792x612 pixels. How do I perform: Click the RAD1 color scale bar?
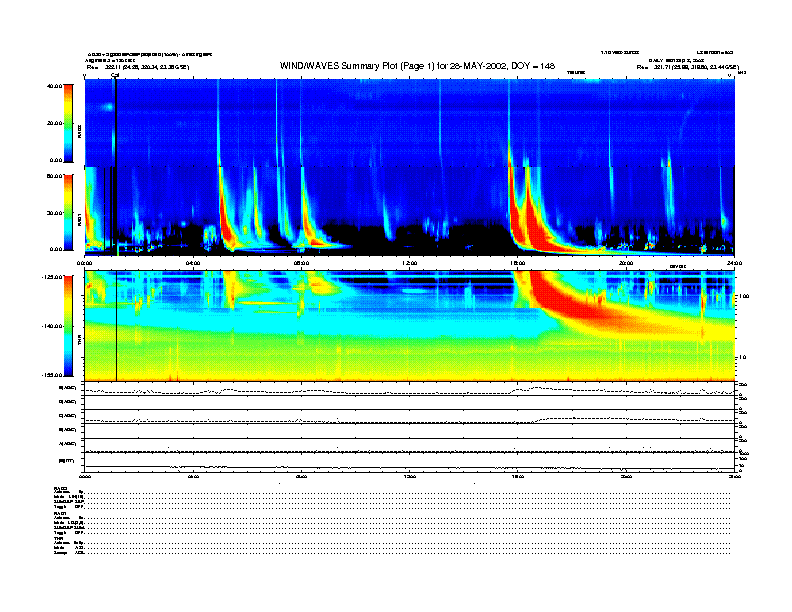[x=68, y=212]
